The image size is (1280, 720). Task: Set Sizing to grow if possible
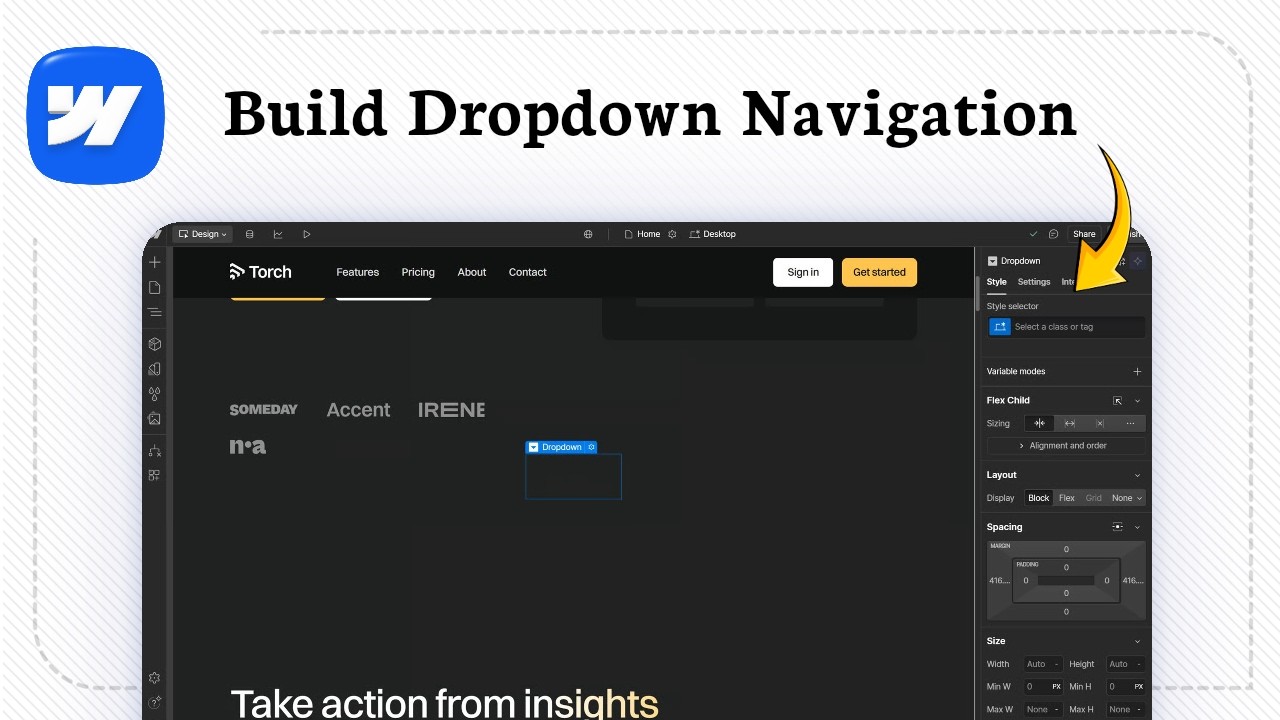click(x=1069, y=423)
